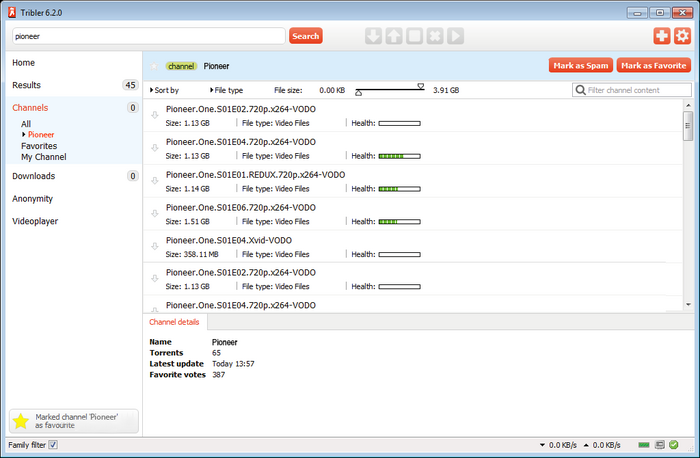Open the settings gear icon
The width and height of the screenshot is (700, 458).
point(682,36)
